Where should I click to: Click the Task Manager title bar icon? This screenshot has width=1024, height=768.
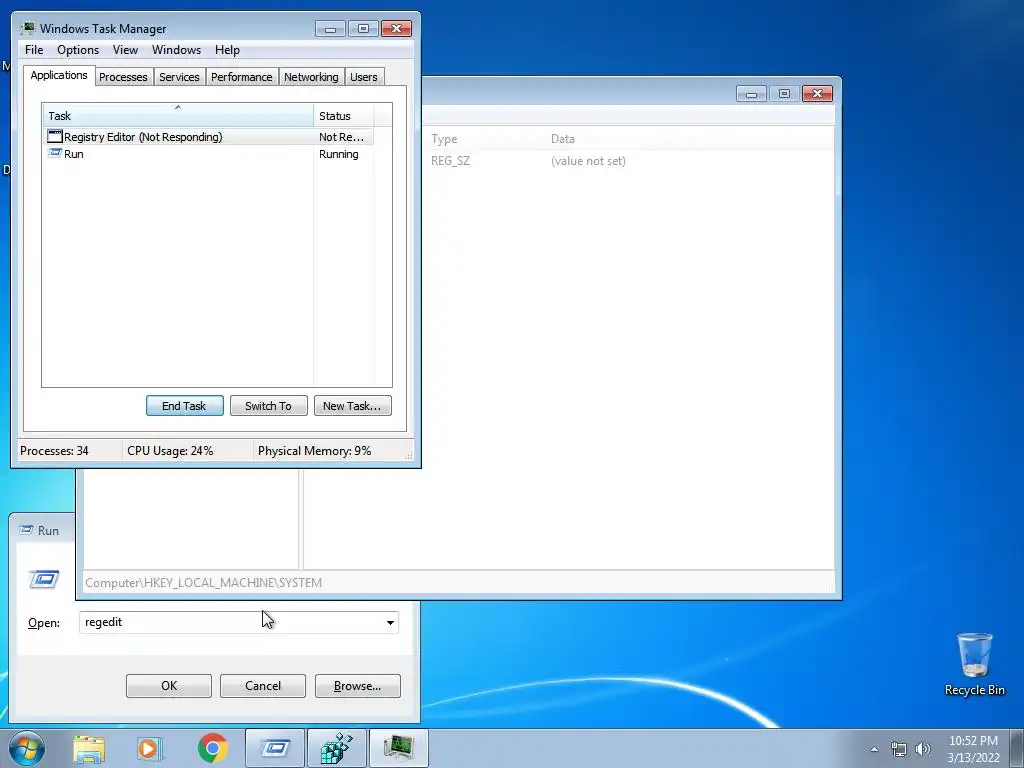[x=27, y=28]
